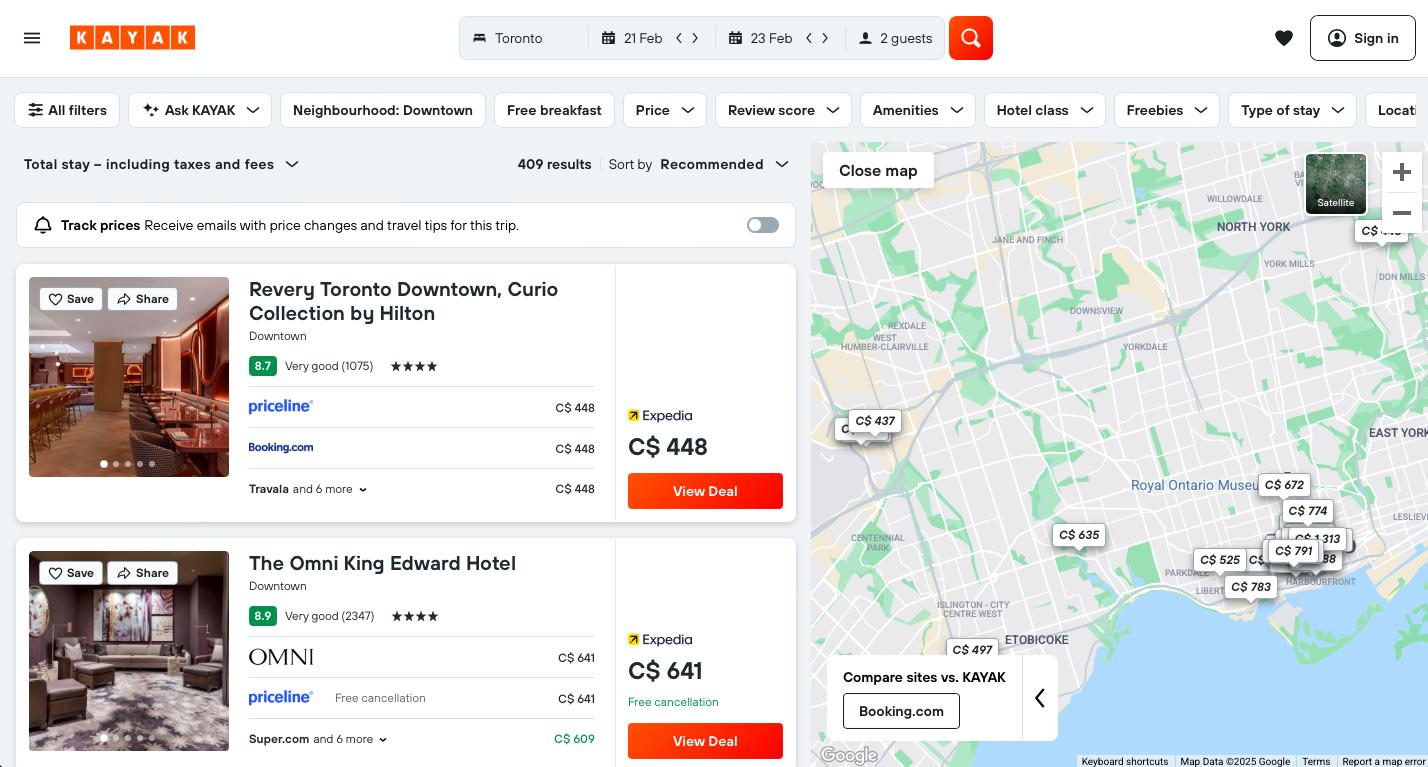Image resolution: width=1428 pixels, height=767 pixels.
Task: Open the Sort by Recommended dropdown
Action: pyautogui.click(x=721, y=164)
